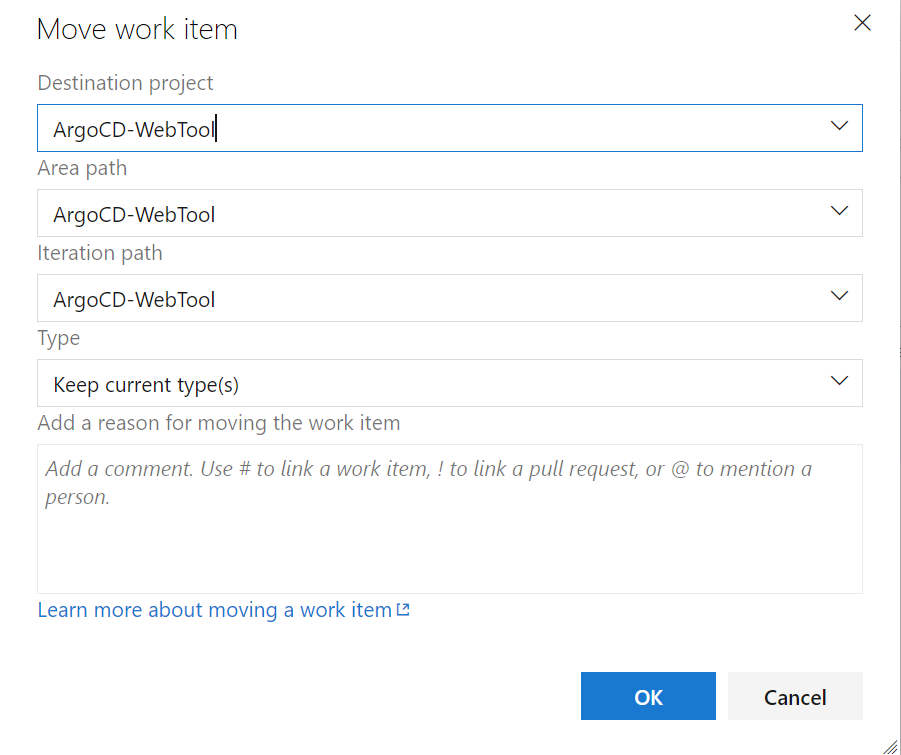901x755 pixels.
Task: Open the Type dropdown chevron
Action: 839,382
